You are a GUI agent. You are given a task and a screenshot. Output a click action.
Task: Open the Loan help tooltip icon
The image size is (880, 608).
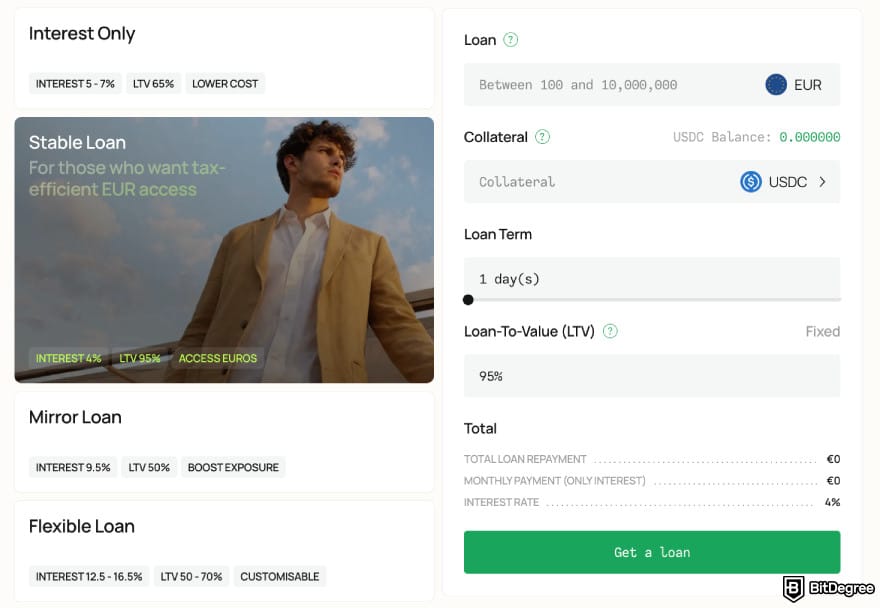click(x=510, y=40)
